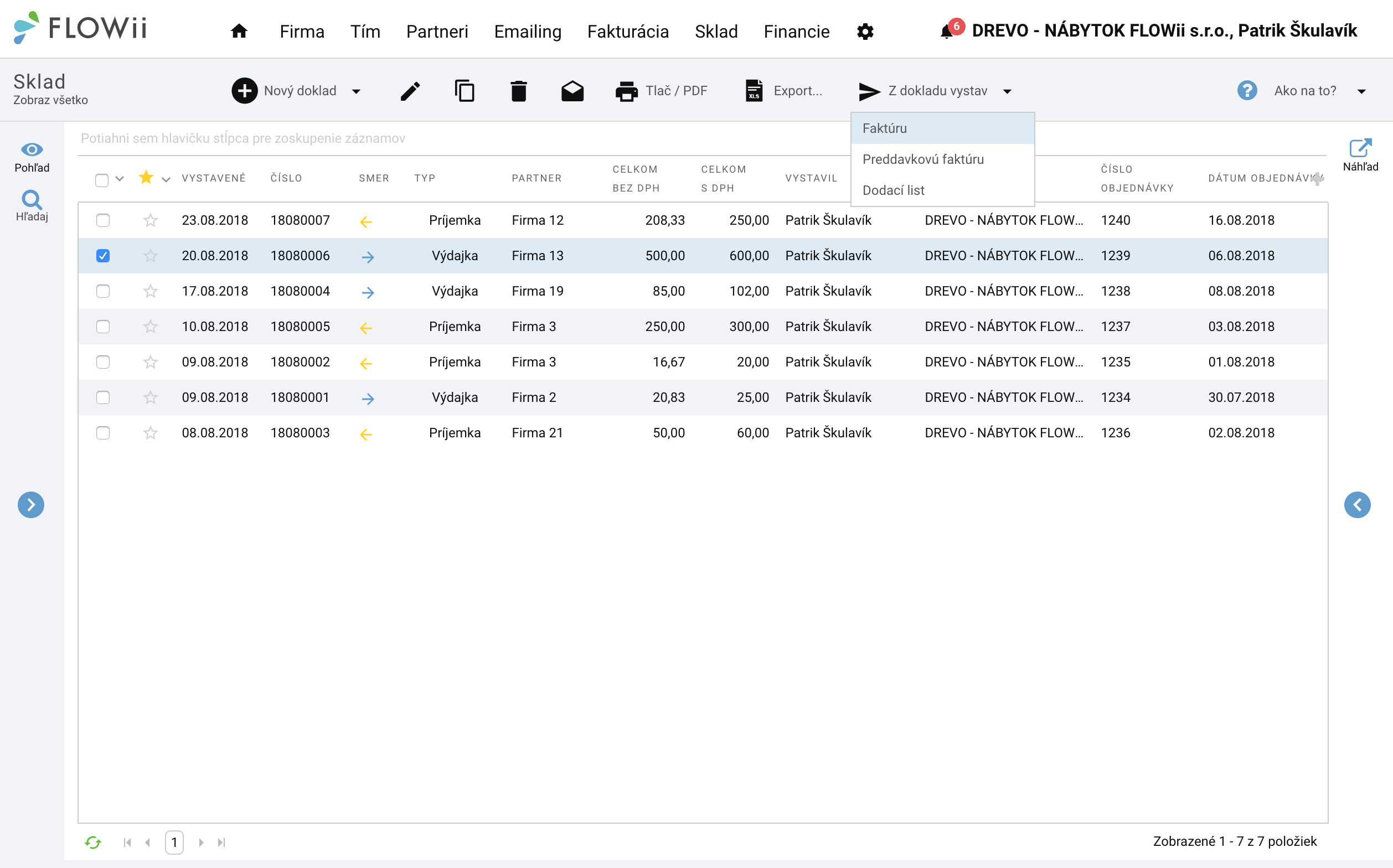Click the FLOWii logo
The image size is (1393, 868).
(x=80, y=28)
